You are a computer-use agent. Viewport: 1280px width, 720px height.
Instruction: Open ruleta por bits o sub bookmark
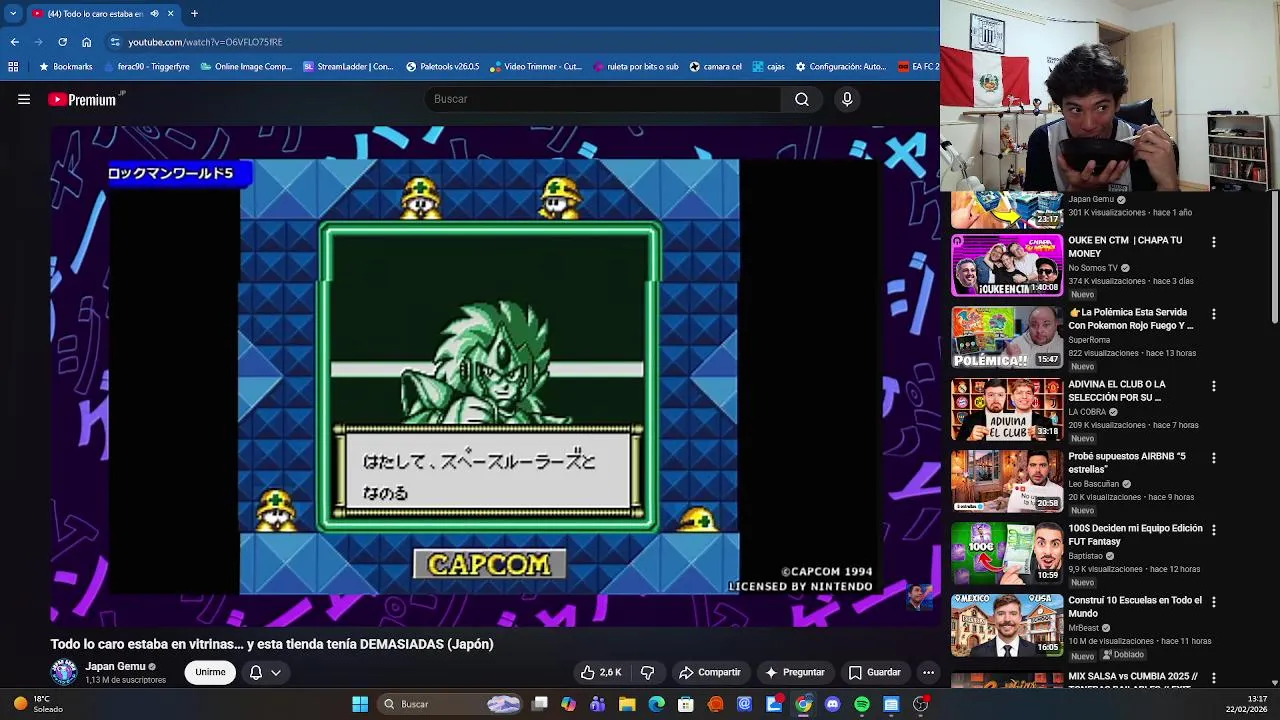click(x=635, y=67)
